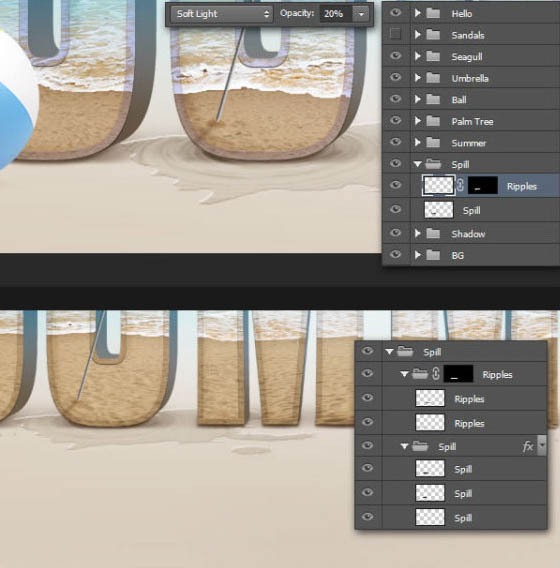Select the Hello folder icon
560x568 pixels.
point(433,13)
